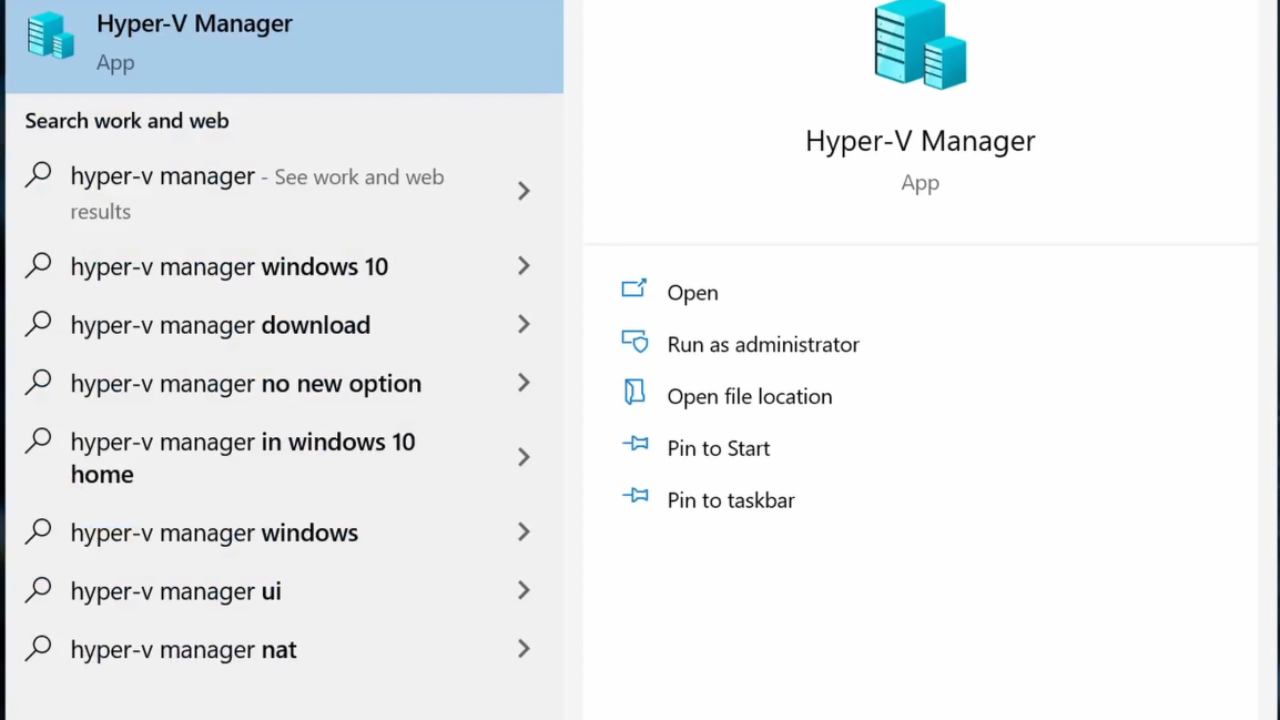Expand arrow for 'hyper-v manager nat'
Image resolution: width=1280 pixels, height=720 pixels.
click(523, 649)
